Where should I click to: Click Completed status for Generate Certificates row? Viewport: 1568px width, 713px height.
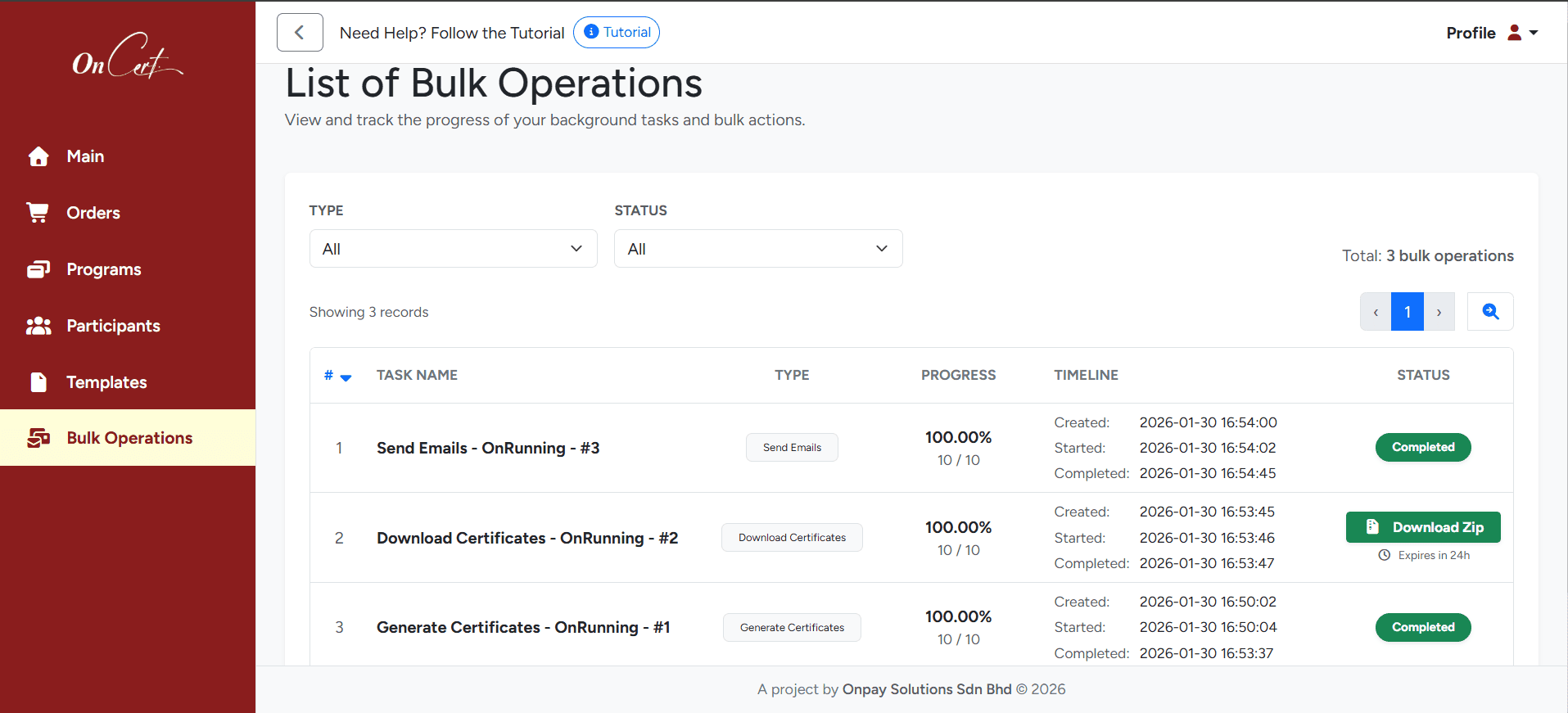[x=1423, y=627]
